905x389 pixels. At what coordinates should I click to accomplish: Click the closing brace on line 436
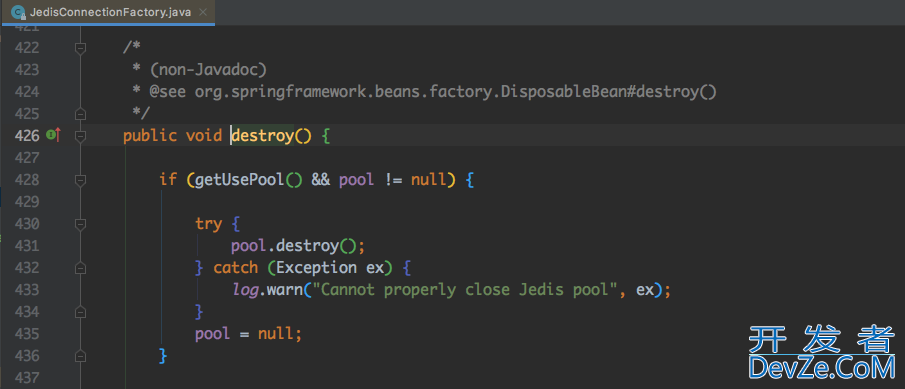click(163, 356)
